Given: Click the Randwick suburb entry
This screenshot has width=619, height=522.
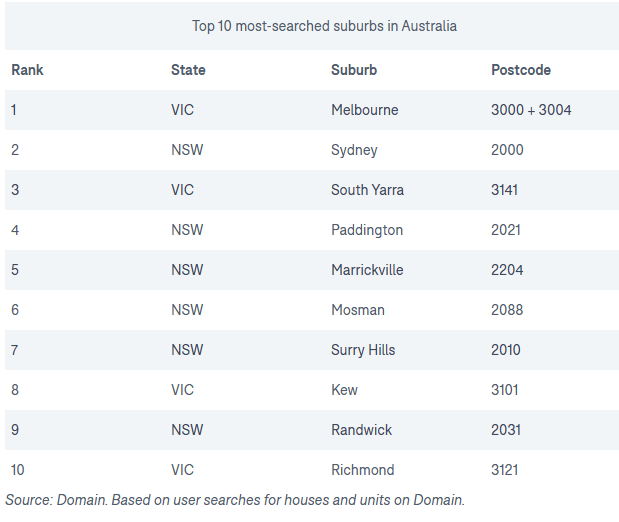Looking at the screenshot, I should pyautogui.click(x=361, y=430).
